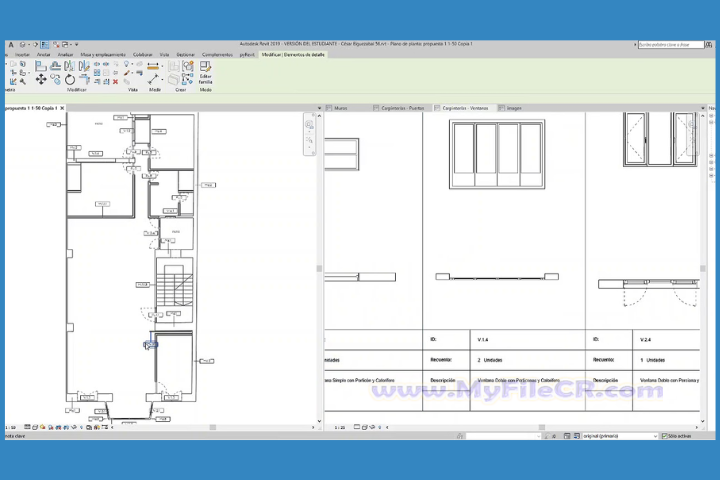Open the Hide in View dropdown arrow

(132, 64)
